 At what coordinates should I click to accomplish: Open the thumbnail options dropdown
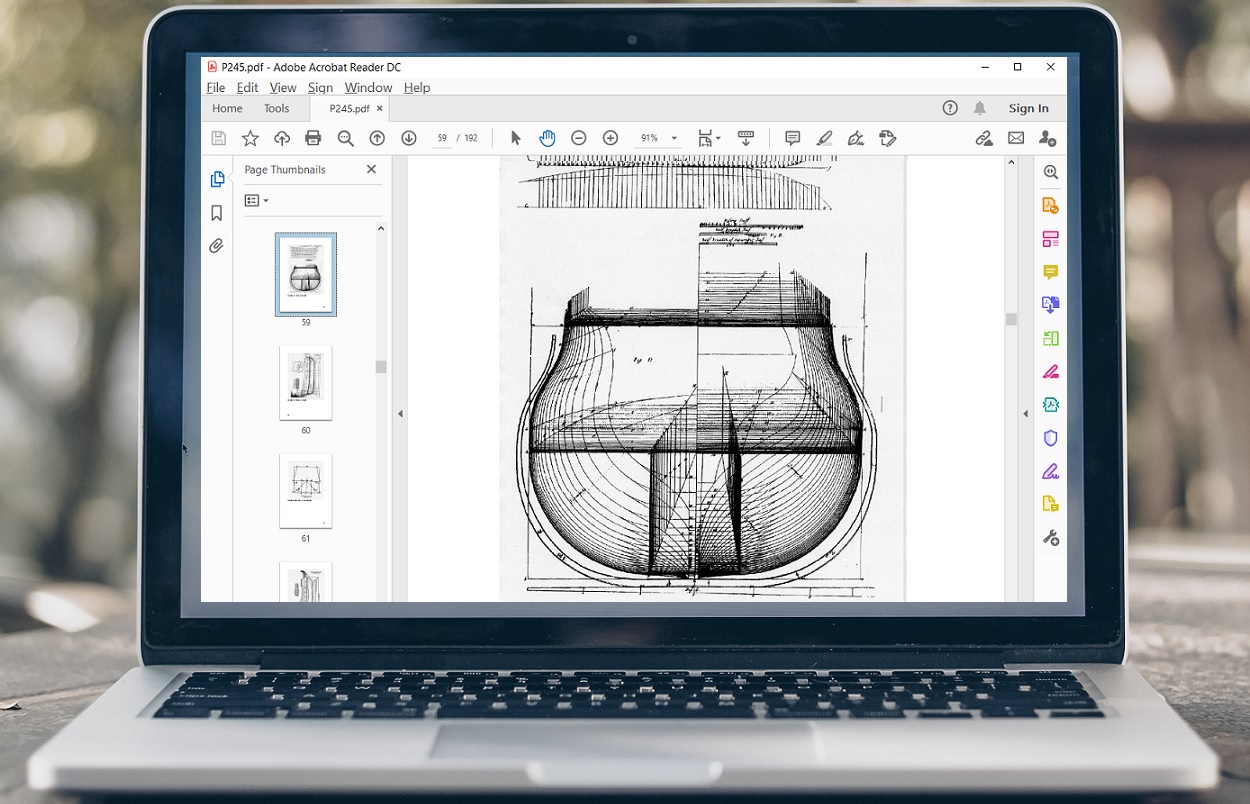pos(256,200)
